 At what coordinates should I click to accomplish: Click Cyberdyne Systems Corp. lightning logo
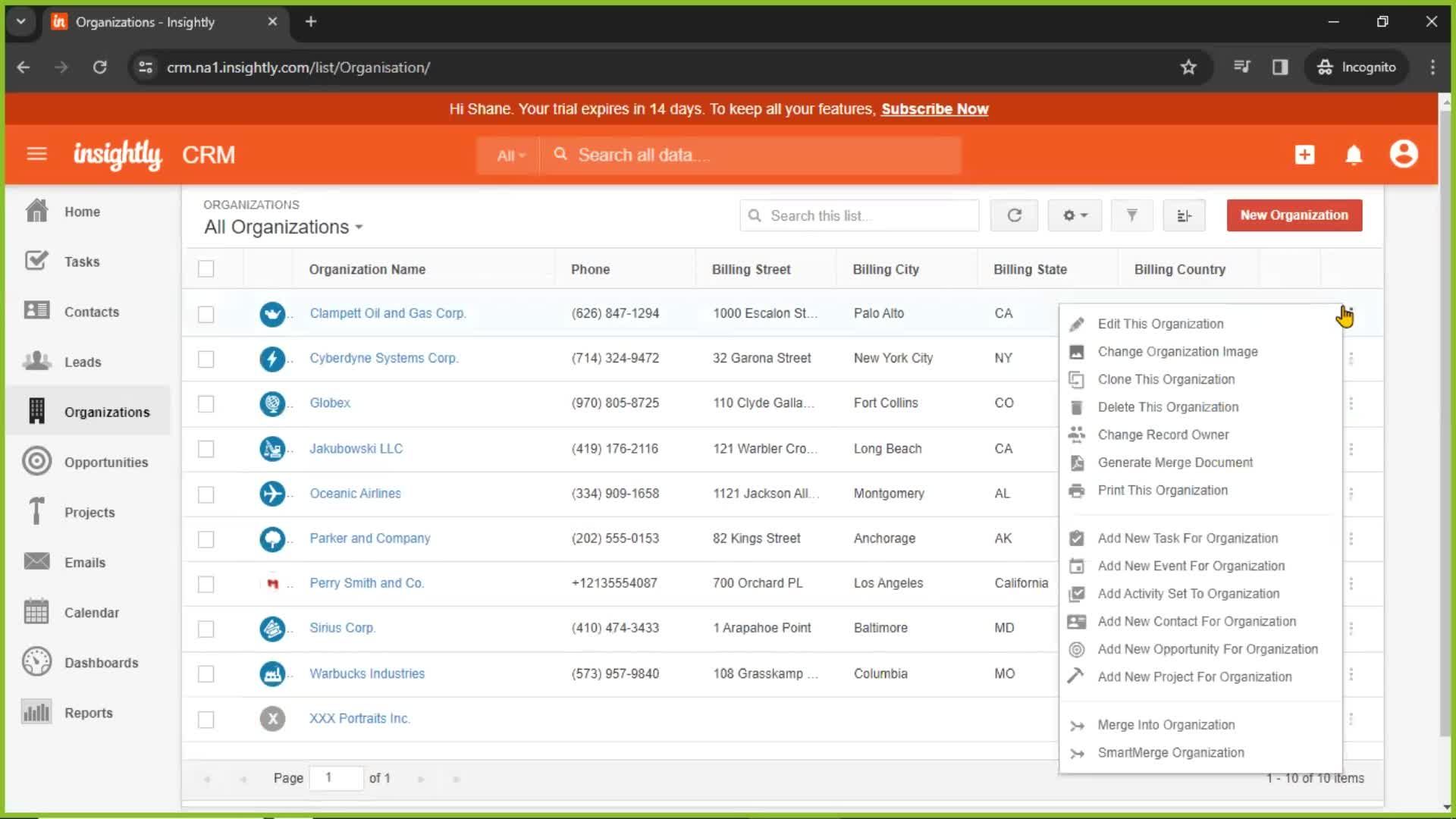point(272,358)
